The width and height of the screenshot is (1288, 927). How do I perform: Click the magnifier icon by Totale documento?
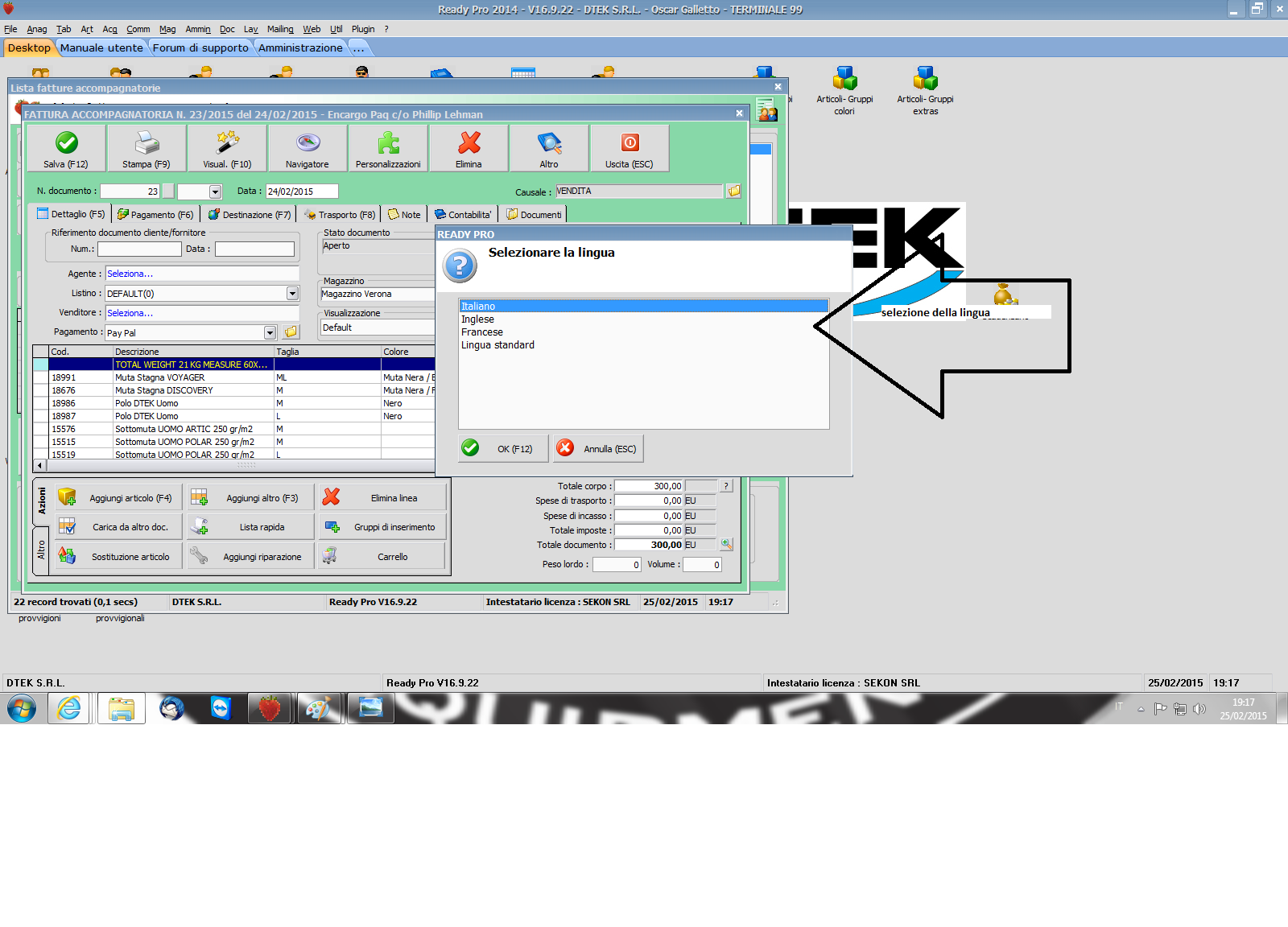click(726, 545)
